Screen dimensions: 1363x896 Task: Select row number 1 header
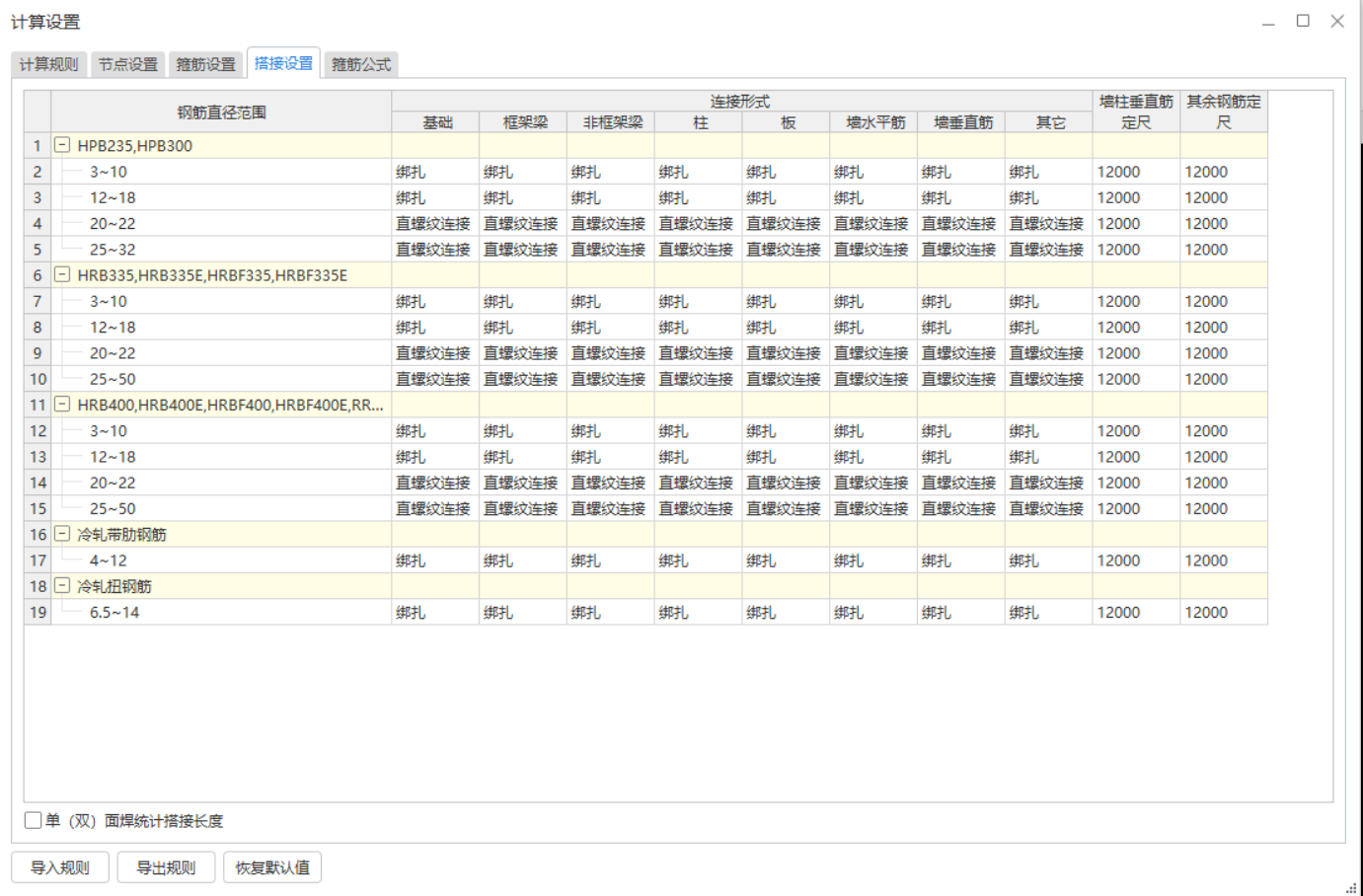point(38,145)
